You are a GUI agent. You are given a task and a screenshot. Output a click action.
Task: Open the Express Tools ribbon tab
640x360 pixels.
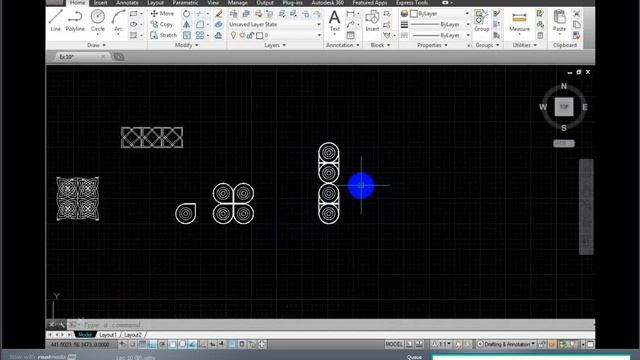coord(412,3)
